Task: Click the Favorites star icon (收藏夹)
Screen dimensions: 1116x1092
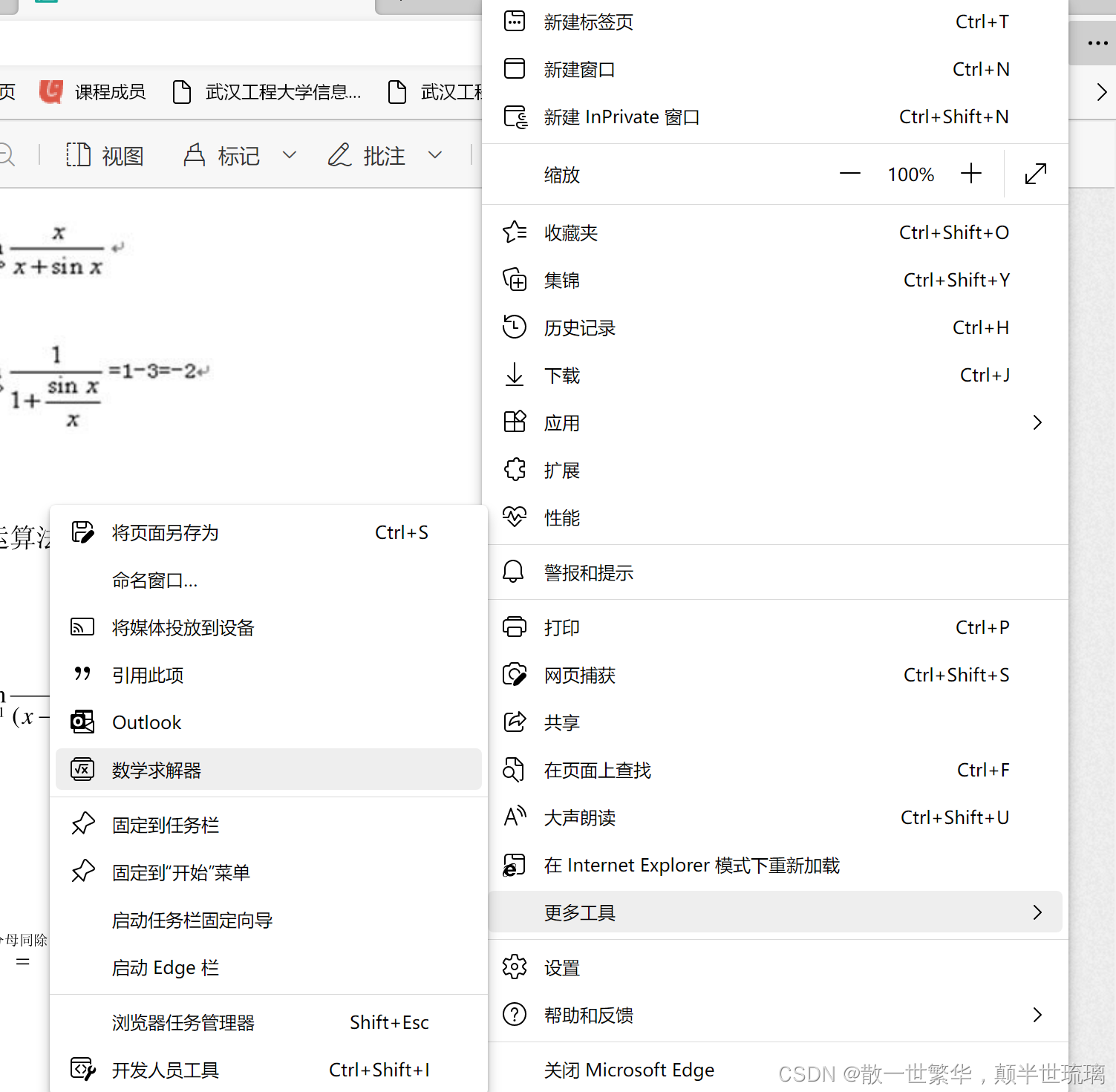Action: click(515, 232)
